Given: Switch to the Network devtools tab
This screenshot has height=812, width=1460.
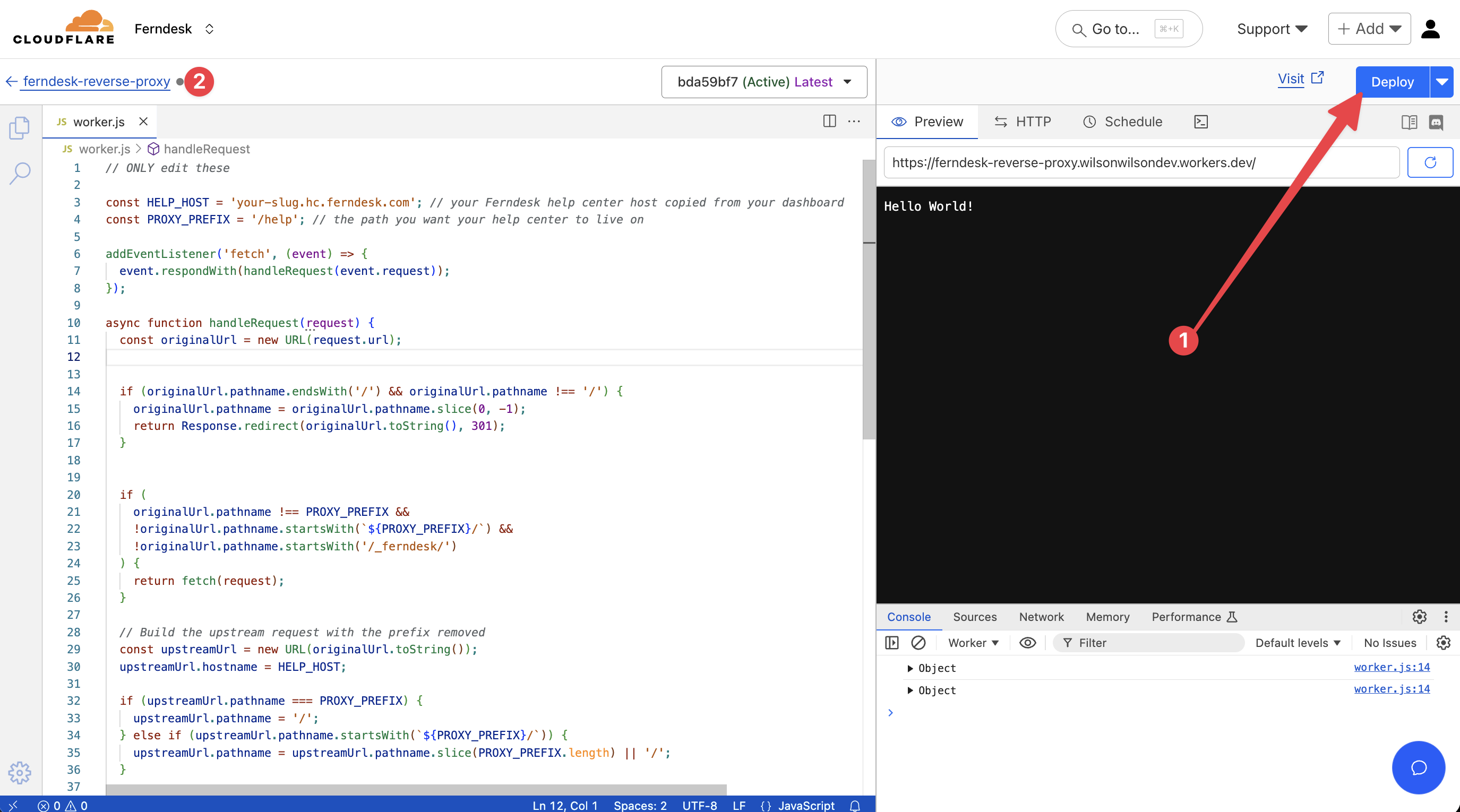Looking at the screenshot, I should click(x=1041, y=617).
